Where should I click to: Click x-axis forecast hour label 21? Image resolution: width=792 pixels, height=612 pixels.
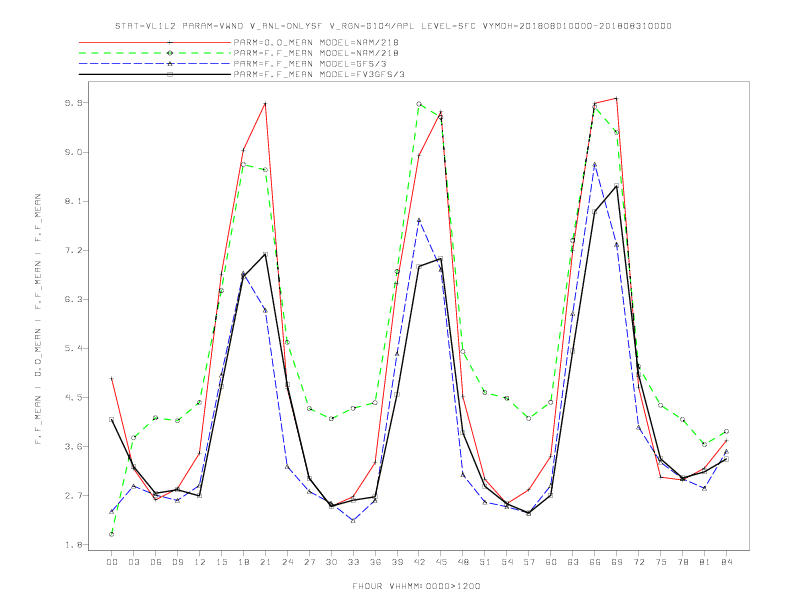[x=265, y=562]
